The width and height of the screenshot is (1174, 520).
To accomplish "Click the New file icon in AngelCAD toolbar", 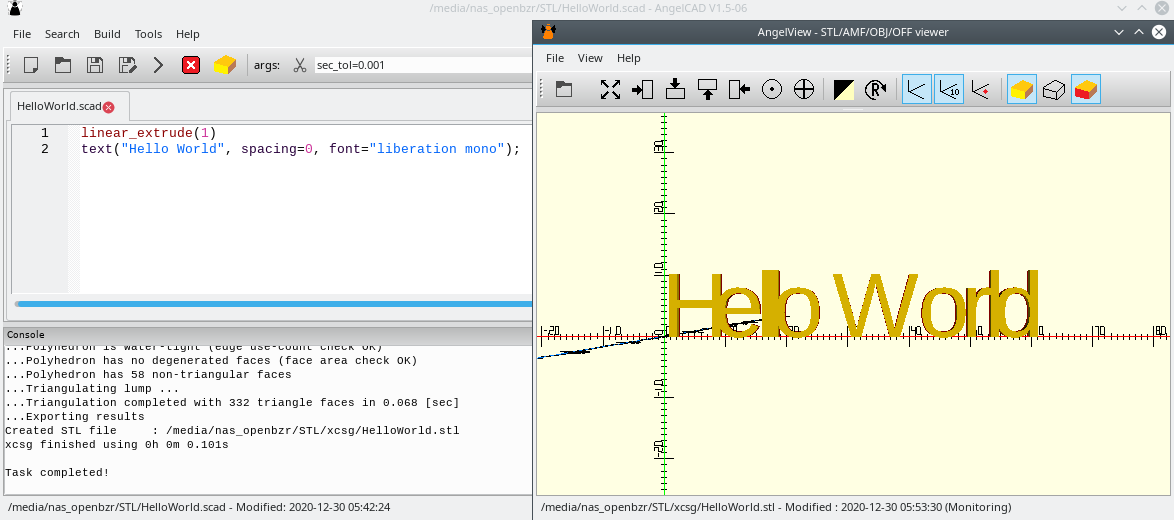I will pos(31,65).
